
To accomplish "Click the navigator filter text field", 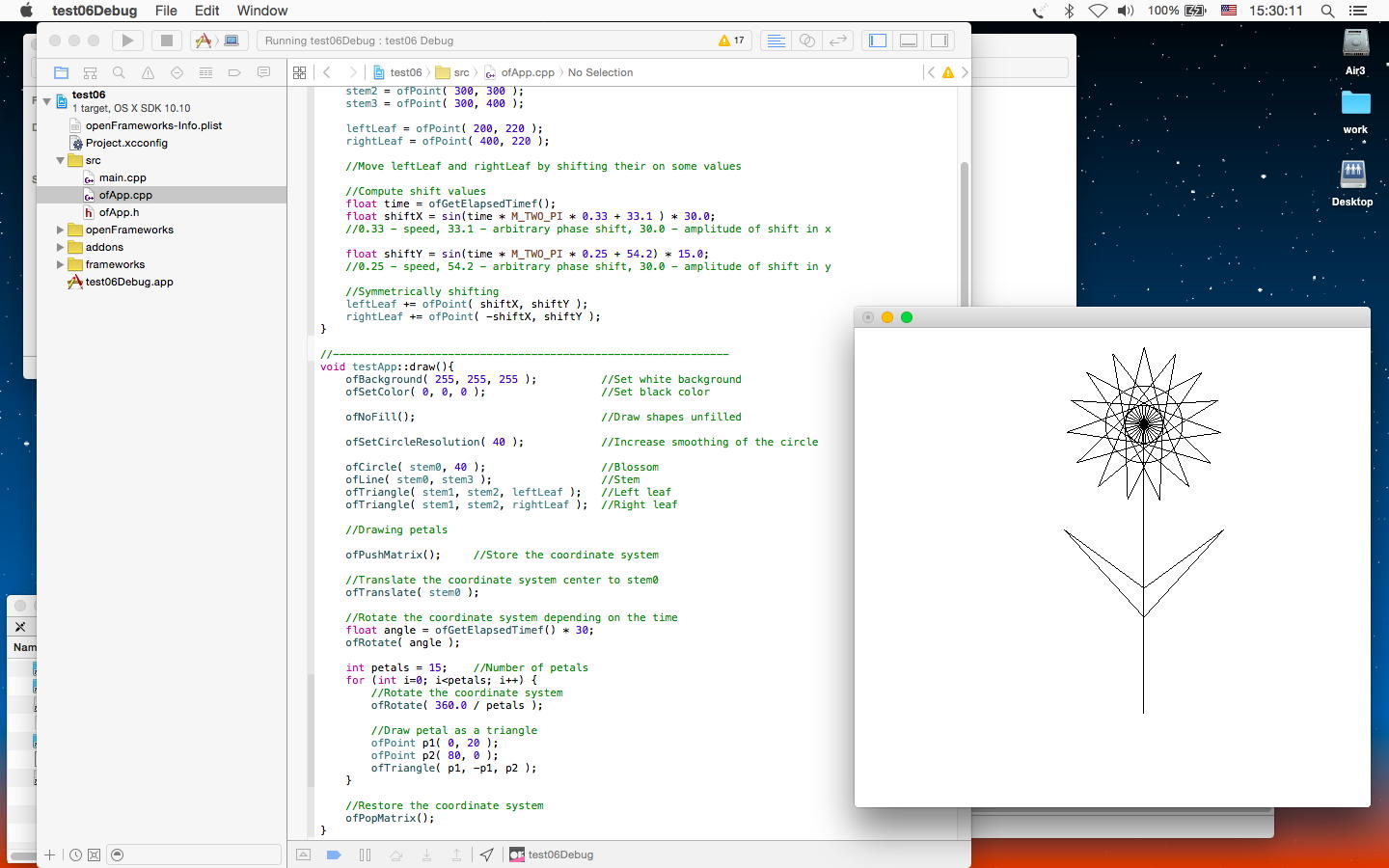I will (198, 854).
